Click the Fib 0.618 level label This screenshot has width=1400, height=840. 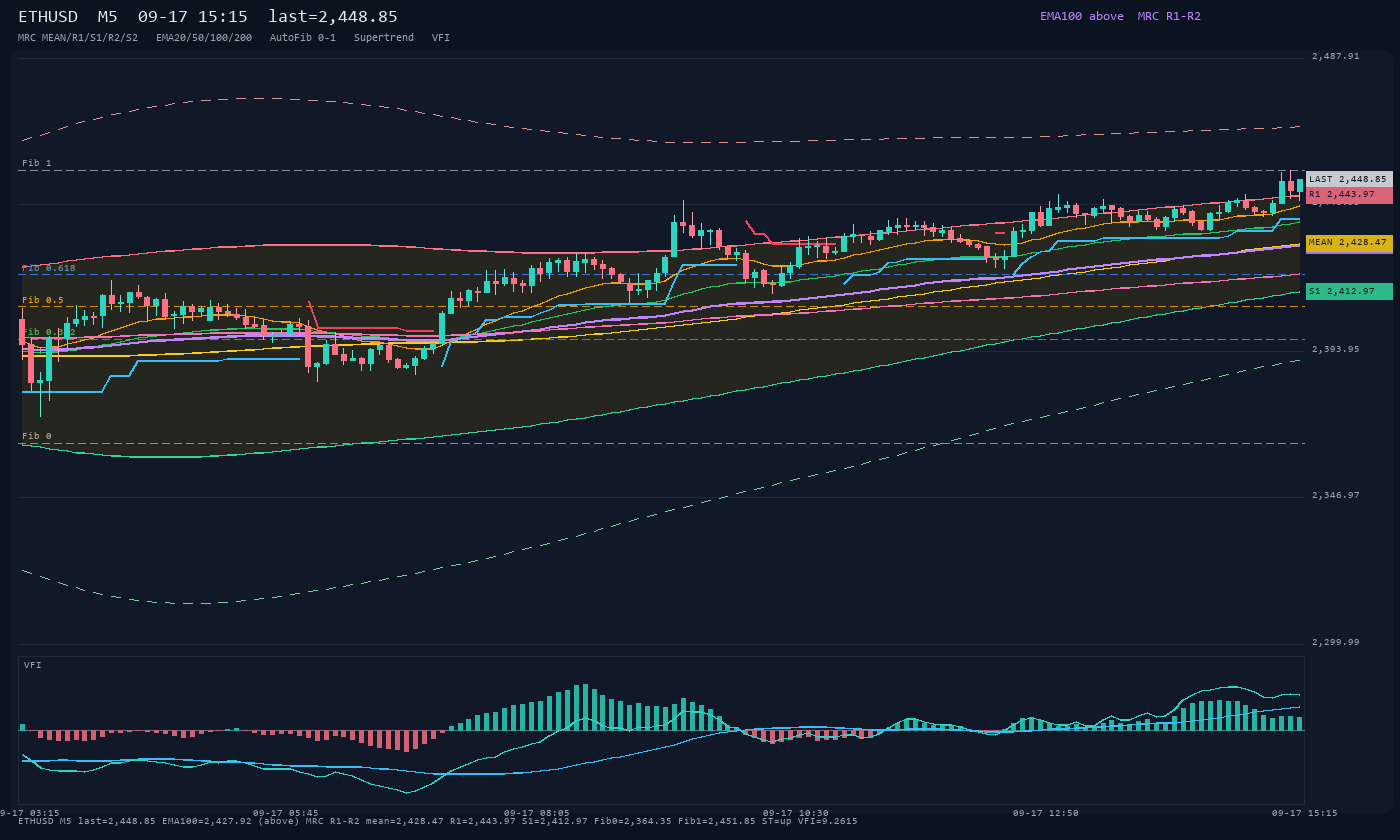tap(49, 268)
